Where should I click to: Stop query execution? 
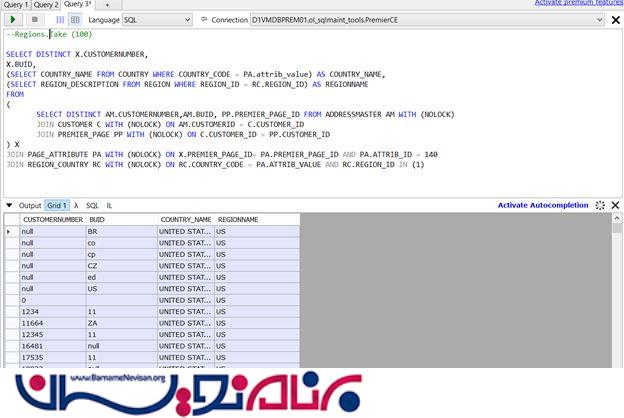(36, 19)
